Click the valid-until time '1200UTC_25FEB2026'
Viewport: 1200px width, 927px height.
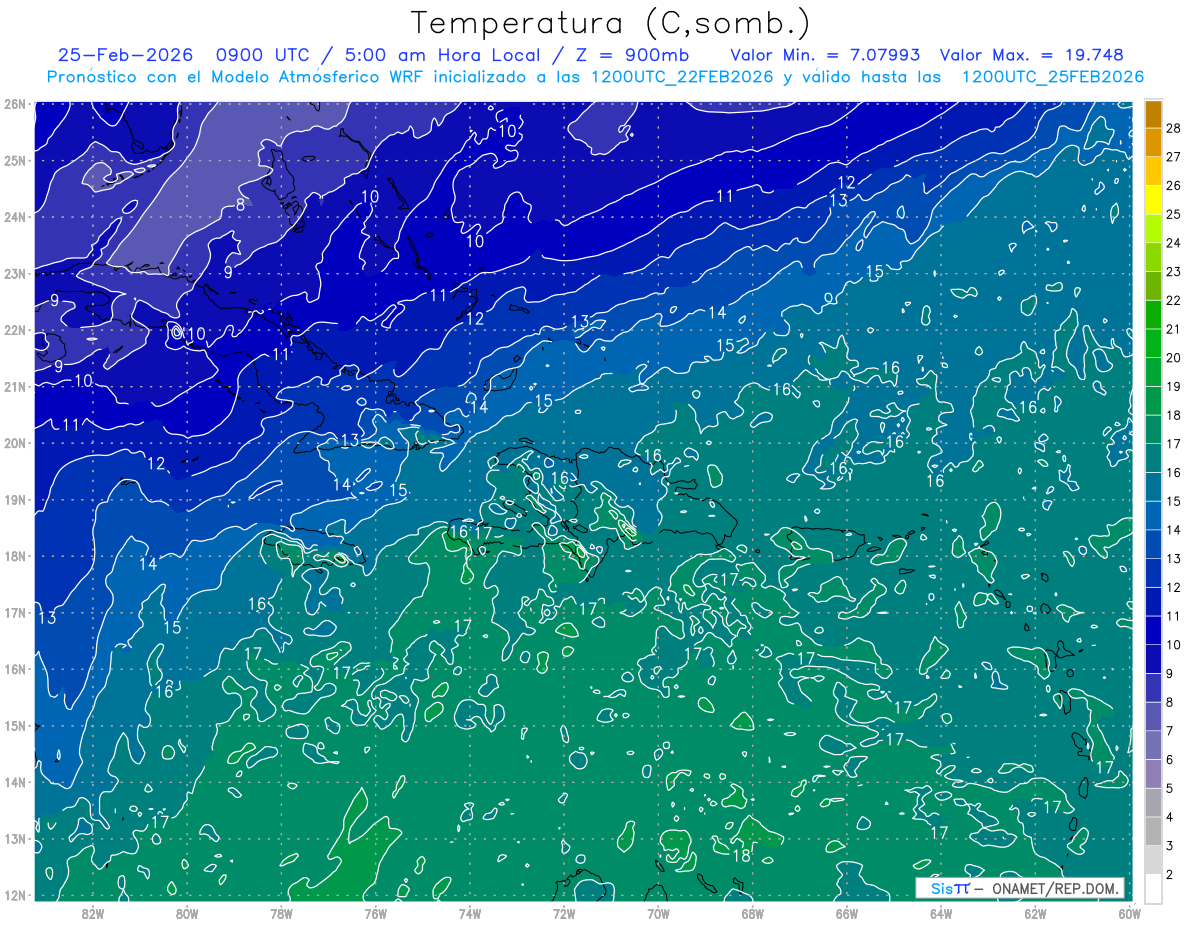click(1053, 77)
